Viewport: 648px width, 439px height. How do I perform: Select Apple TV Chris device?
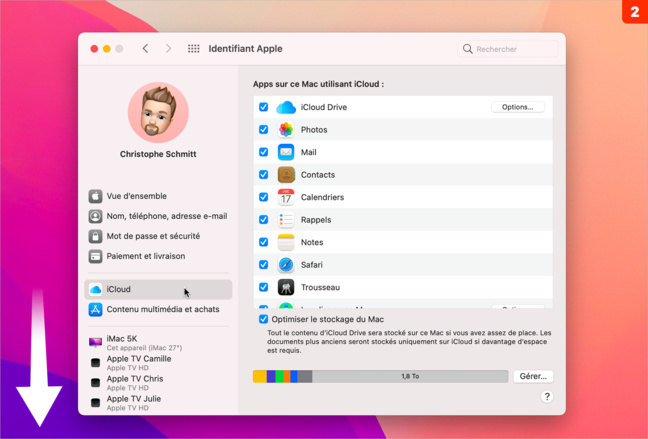(158, 383)
